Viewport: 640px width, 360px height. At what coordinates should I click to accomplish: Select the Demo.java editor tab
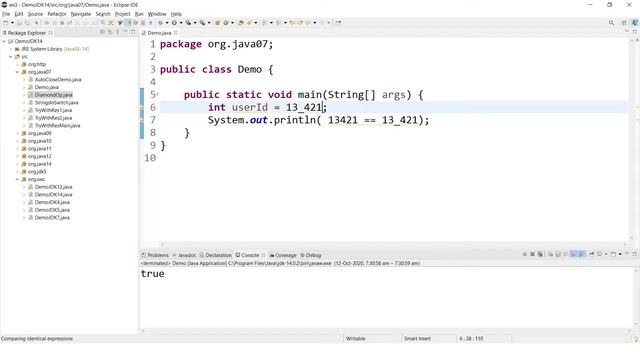coord(159,33)
